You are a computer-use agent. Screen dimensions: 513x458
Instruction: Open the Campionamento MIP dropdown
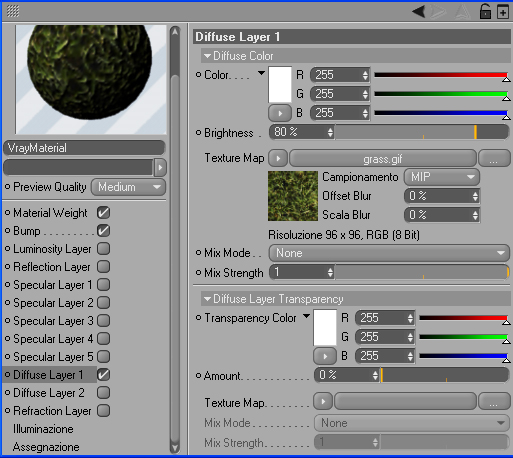click(x=442, y=177)
